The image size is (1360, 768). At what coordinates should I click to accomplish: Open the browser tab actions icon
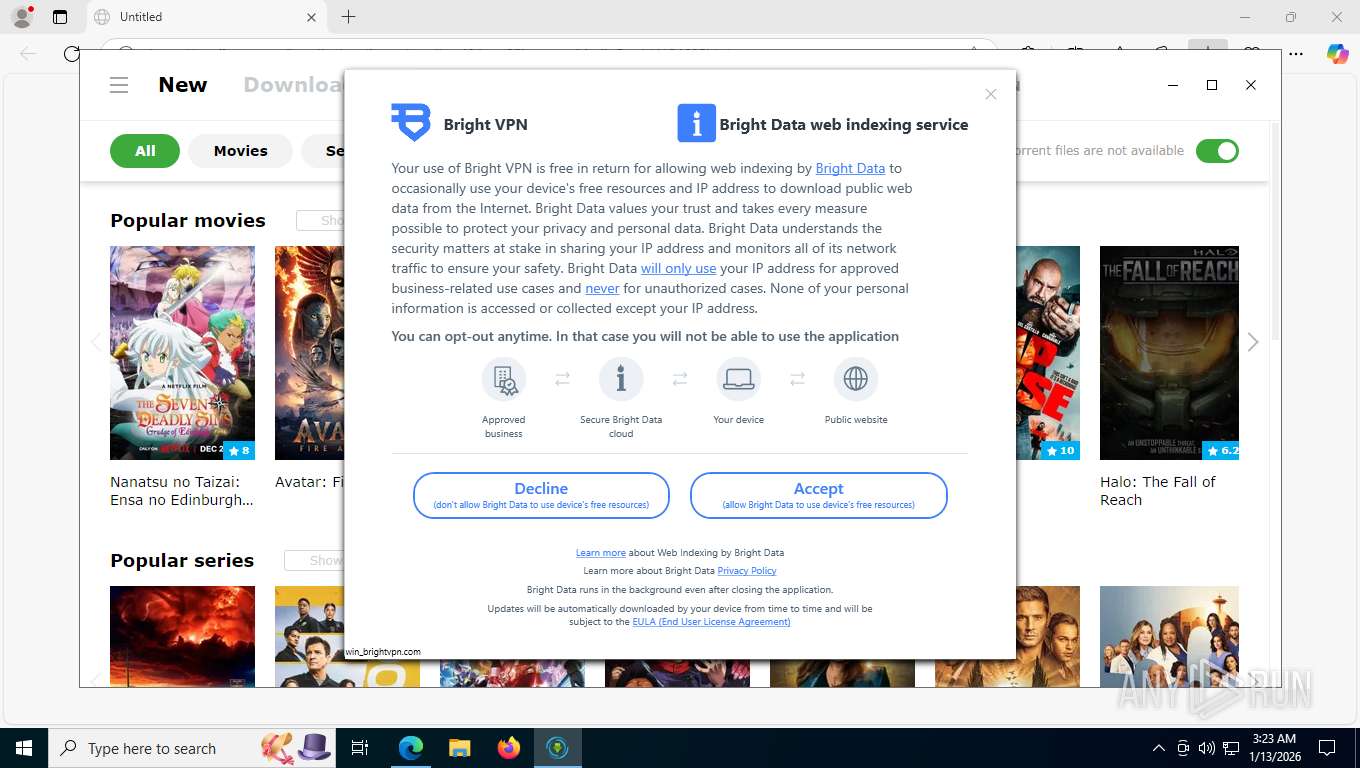[x=60, y=16]
